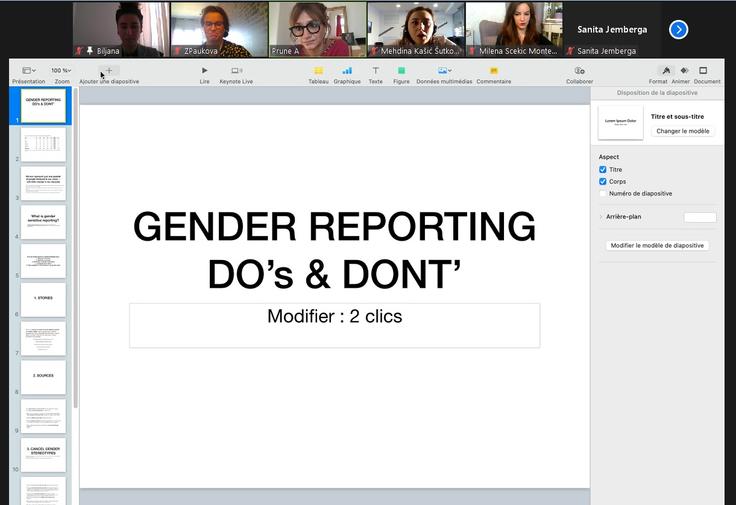Add a text box with Texte
This screenshot has width=736, height=505.
coord(375,71)
